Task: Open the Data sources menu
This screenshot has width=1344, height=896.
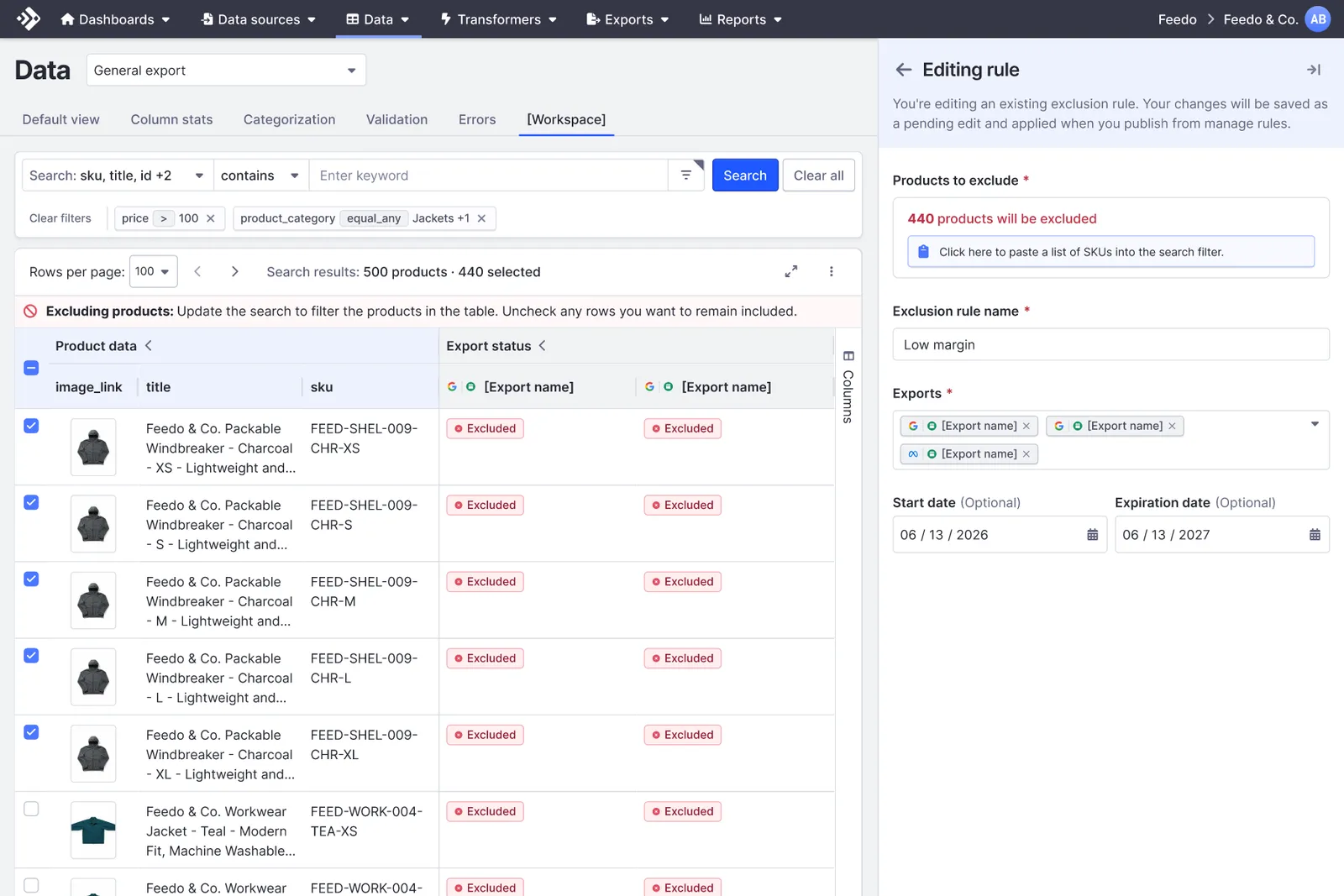Action: pyautogui.click(x=259, y=19)
